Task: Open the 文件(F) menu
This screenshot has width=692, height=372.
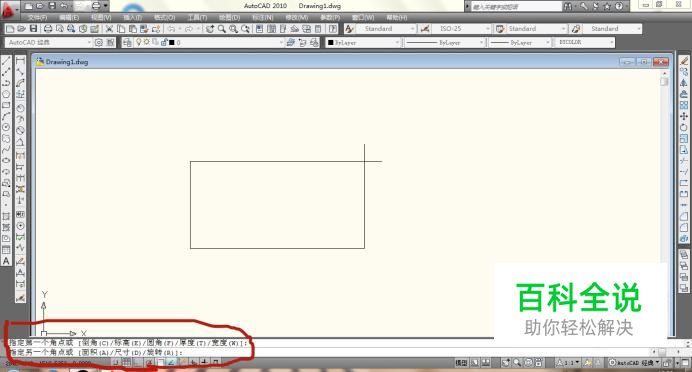Action: coord(37,18)
